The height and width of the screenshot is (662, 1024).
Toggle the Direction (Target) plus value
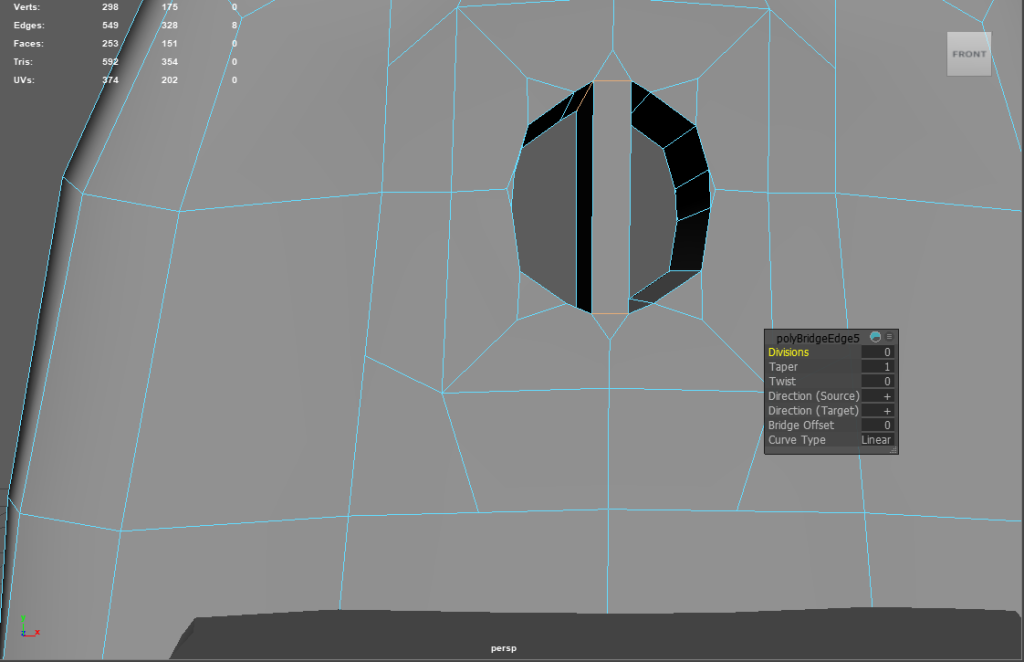877,411
